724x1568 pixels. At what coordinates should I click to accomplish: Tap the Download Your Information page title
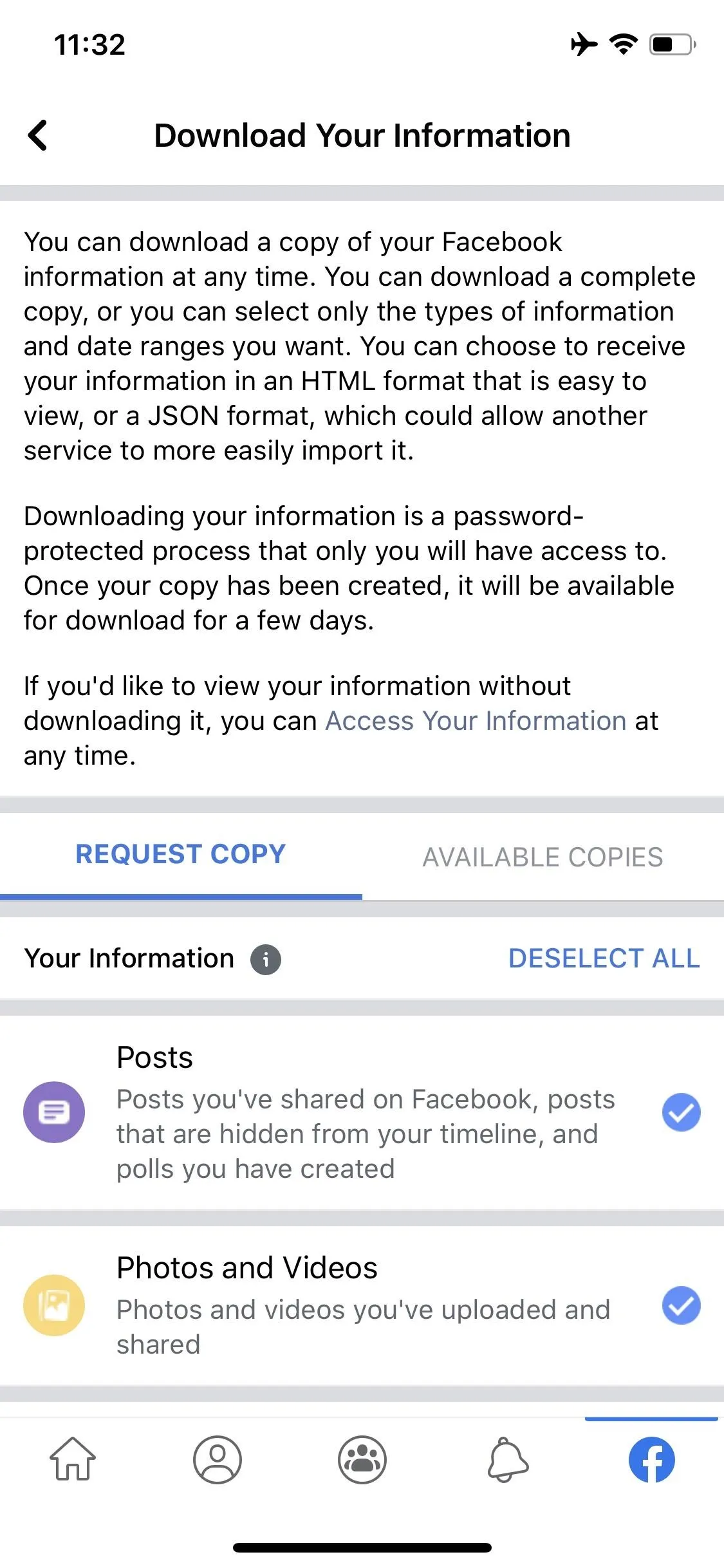pos(362,136)
